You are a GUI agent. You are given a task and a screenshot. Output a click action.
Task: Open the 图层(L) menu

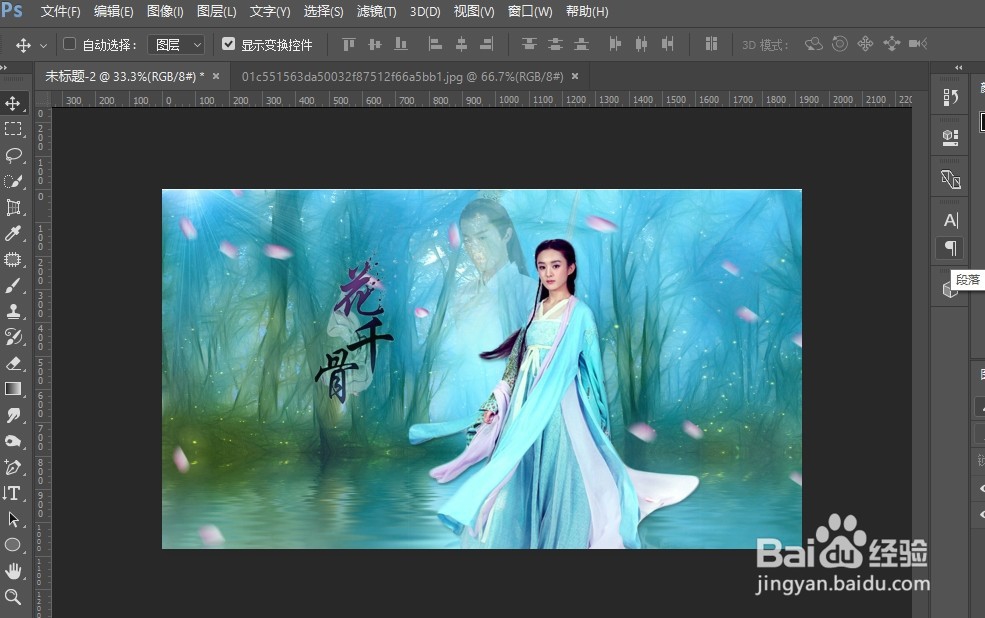(216, 11)
